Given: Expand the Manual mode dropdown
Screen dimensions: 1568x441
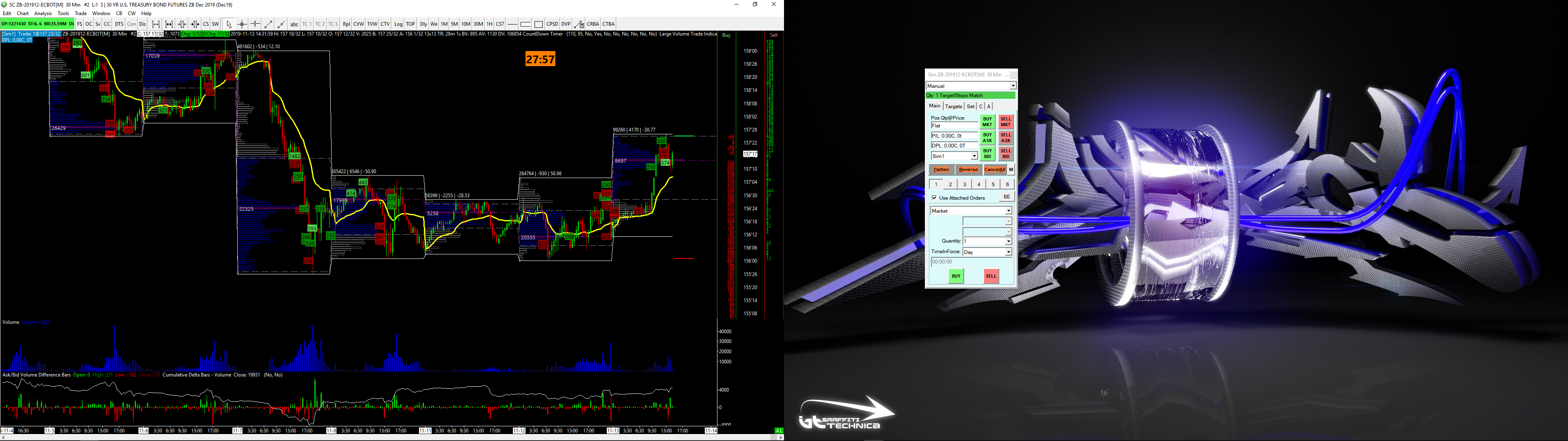Looking at the screenshot, I should click(x=1013, y=86).
